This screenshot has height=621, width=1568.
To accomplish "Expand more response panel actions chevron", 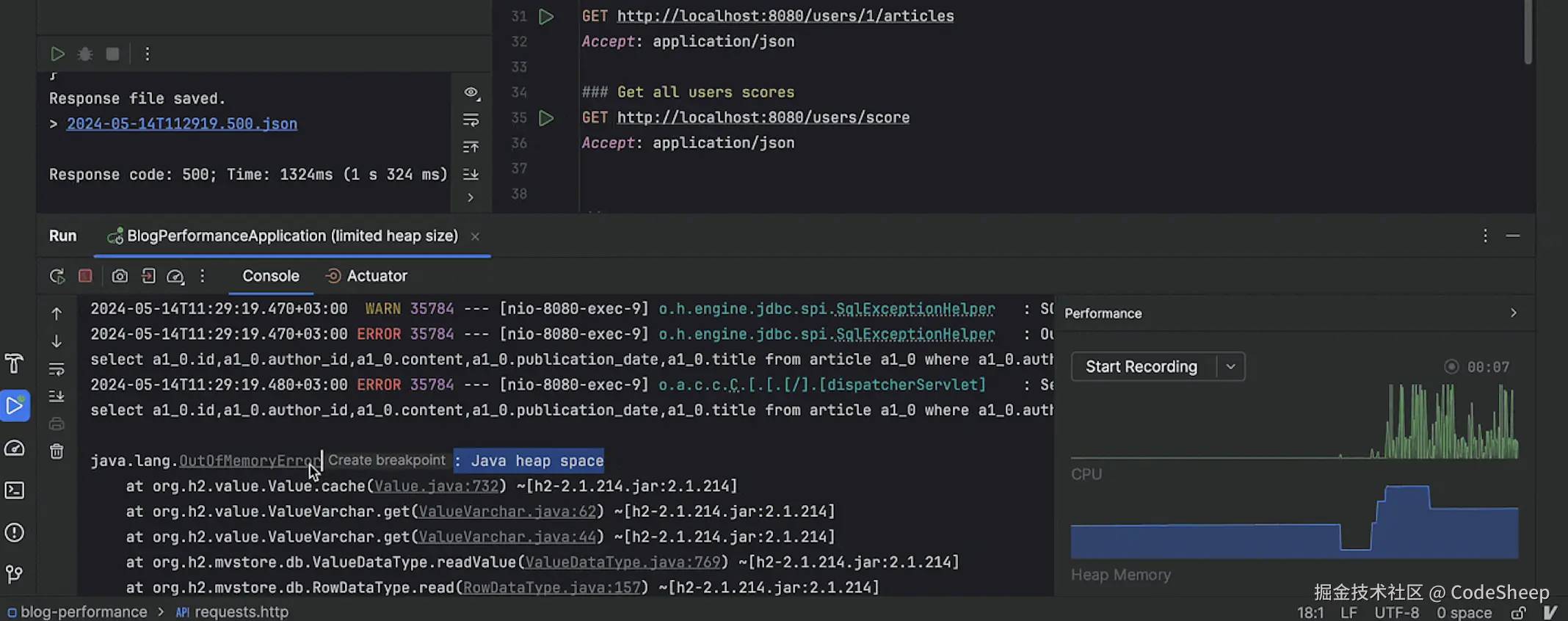I will [x=471, y=197].
